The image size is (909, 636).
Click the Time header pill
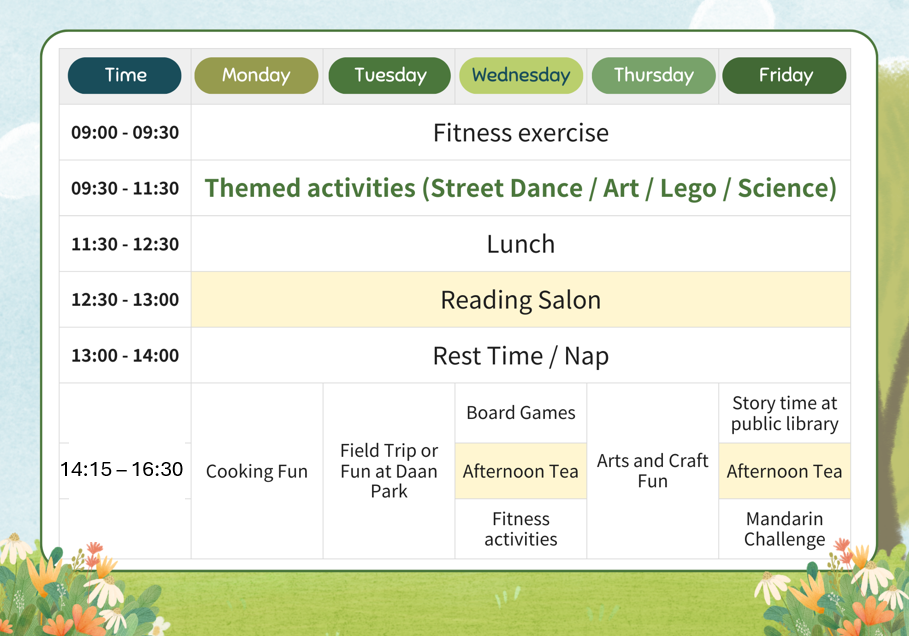pos(125,75)
